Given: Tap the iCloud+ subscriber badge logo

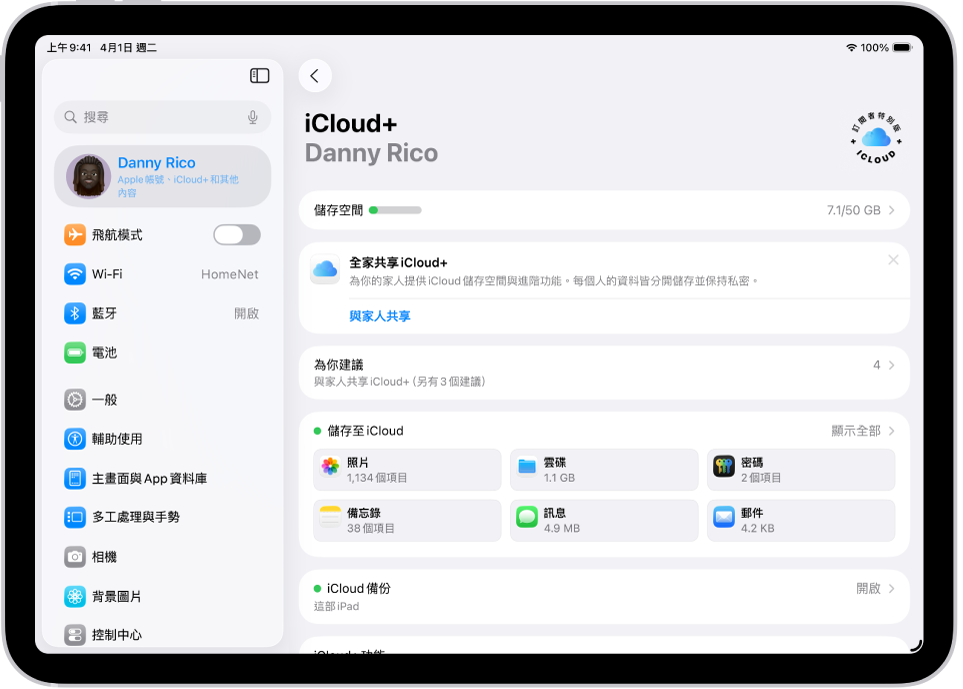Looking at the screenshot, I should [x=875, y=138].
